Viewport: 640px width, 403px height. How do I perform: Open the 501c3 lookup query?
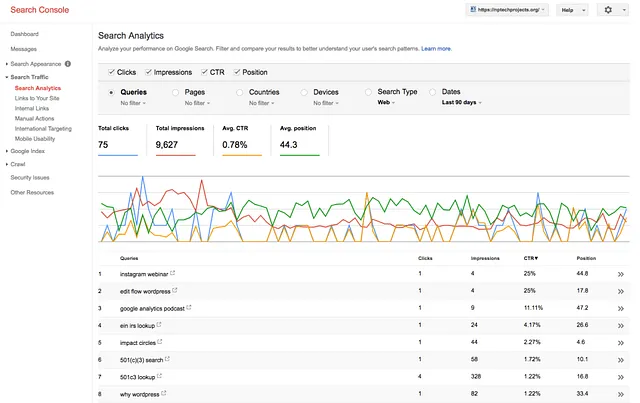coord(137,377)
